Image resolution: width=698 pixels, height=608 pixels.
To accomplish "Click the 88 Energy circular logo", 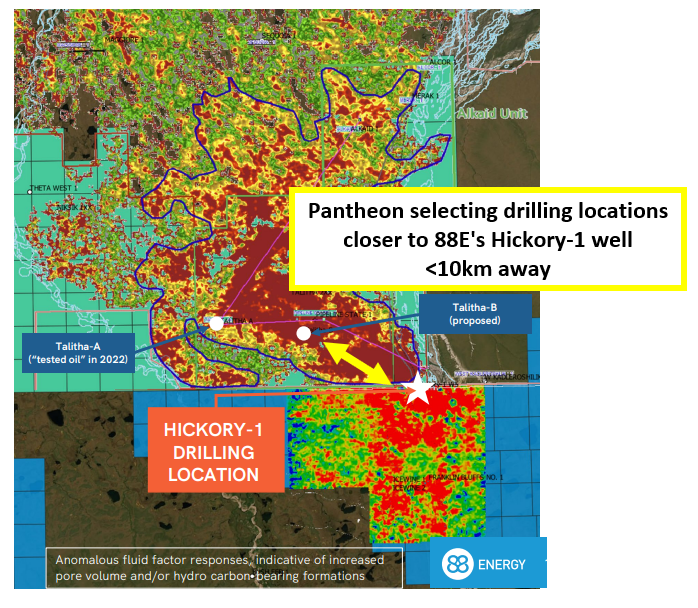I will (458, 564).
